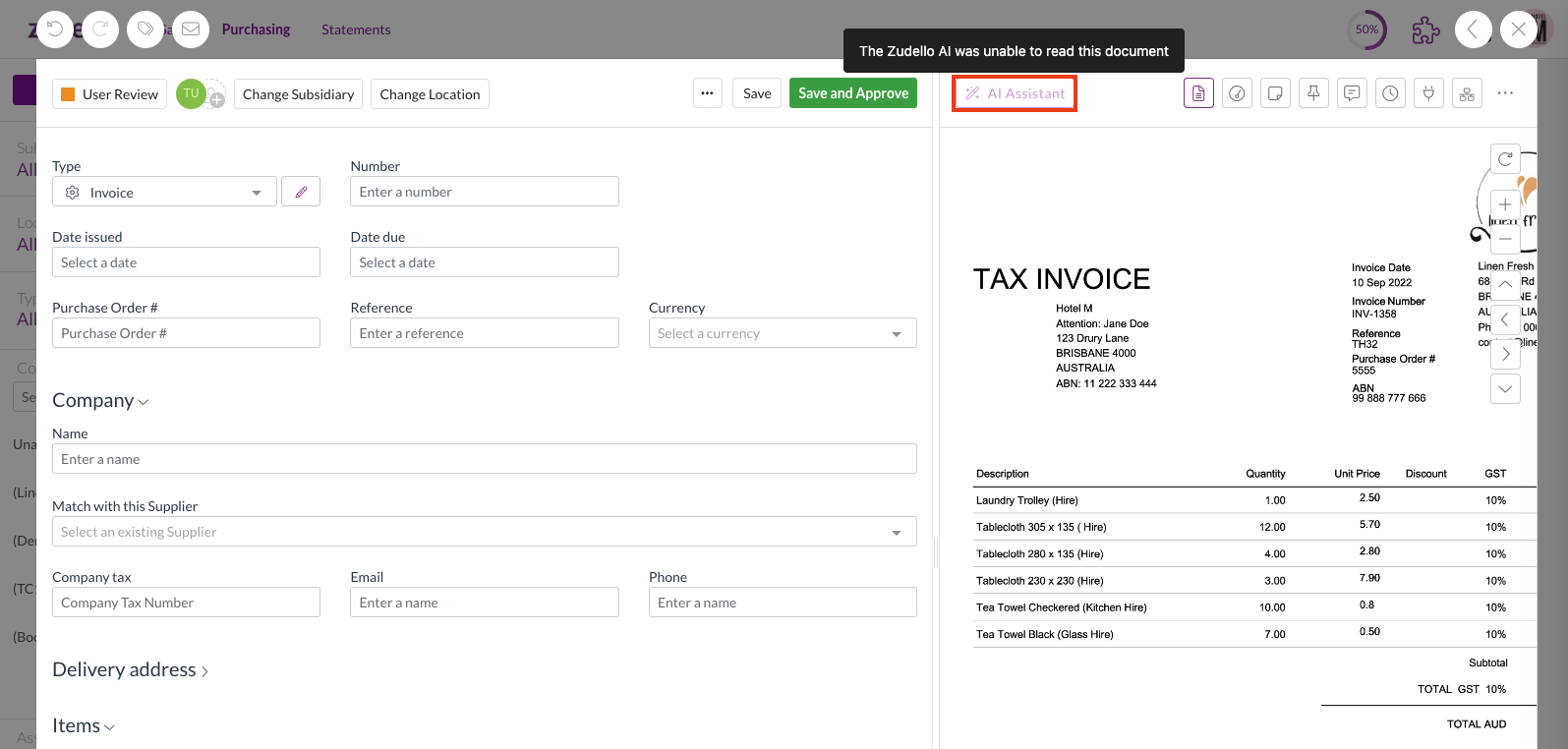Screen dimensions: 1568x749
Task: Focus the Purchase Order # field
Action: coord(186,333)
